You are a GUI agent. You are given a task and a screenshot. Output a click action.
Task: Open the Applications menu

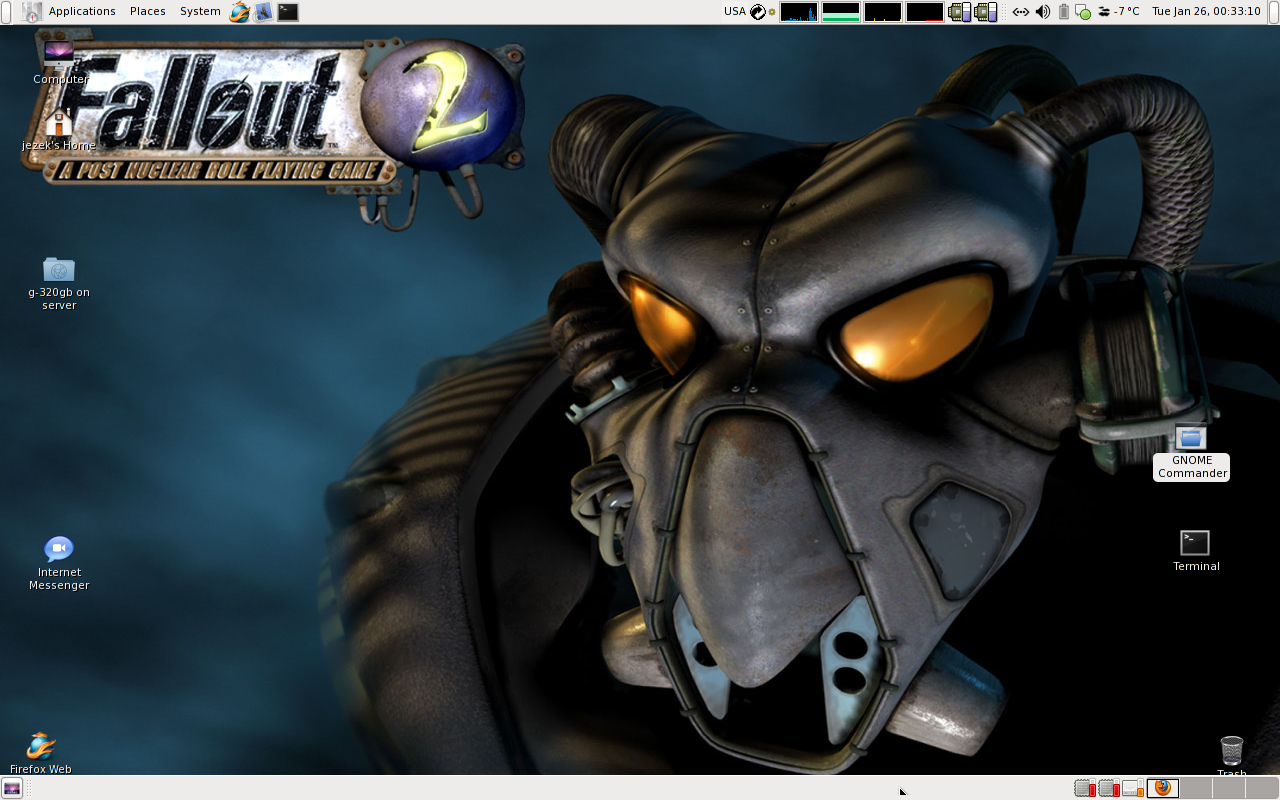82,11
